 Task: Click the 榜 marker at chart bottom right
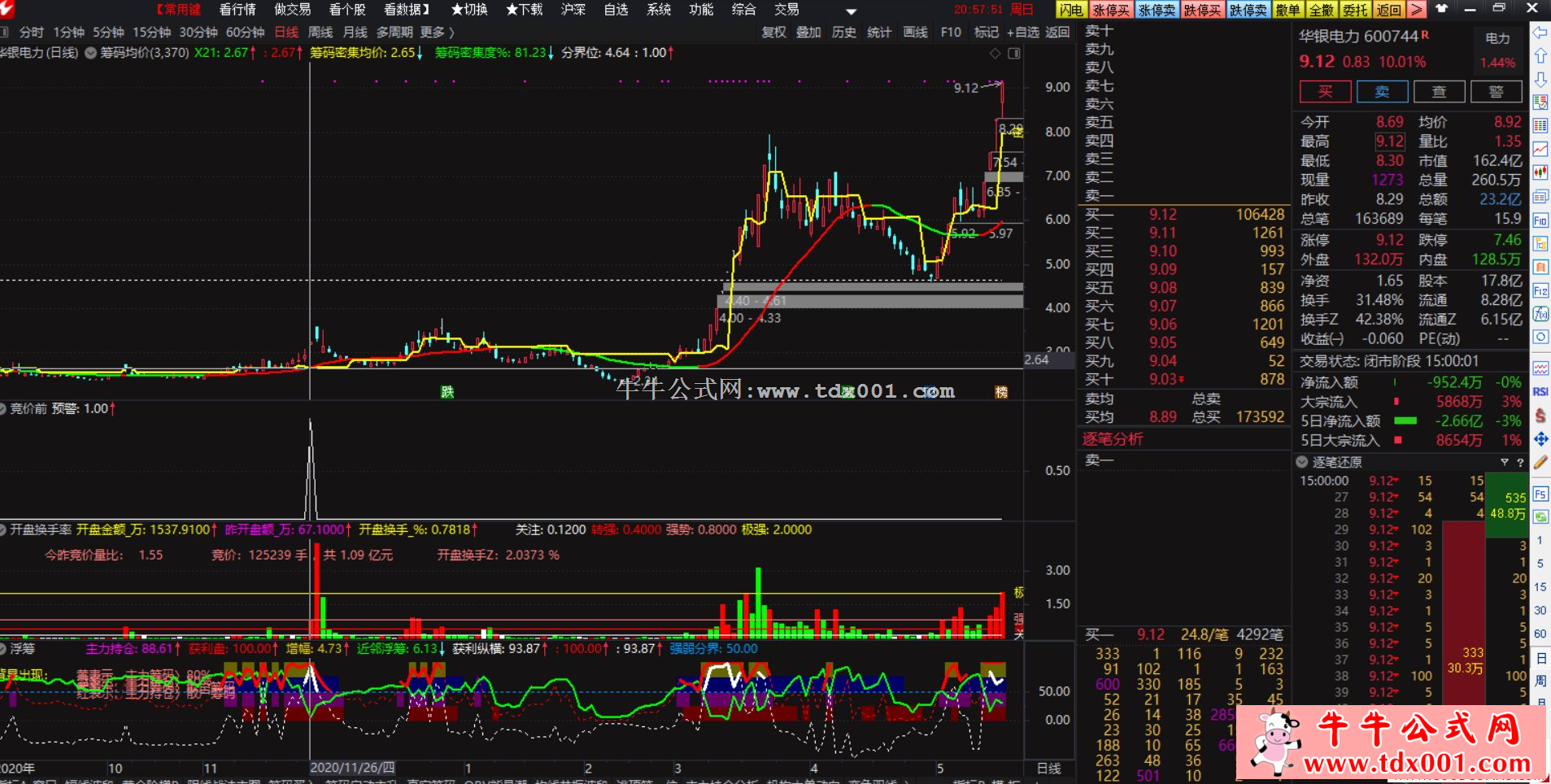tap(1001, 392)
